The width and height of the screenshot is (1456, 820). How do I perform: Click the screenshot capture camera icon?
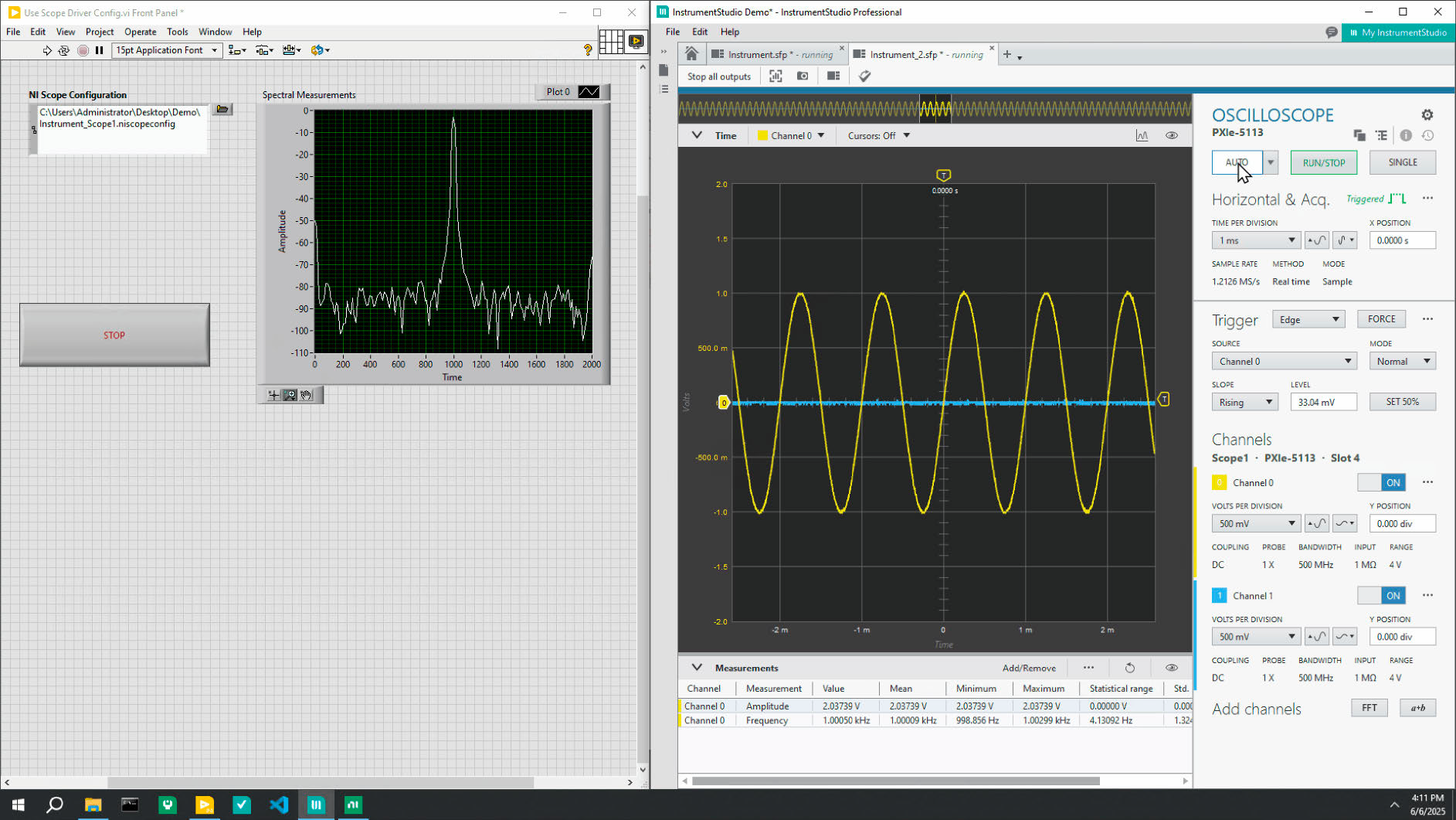pos(803,76)
